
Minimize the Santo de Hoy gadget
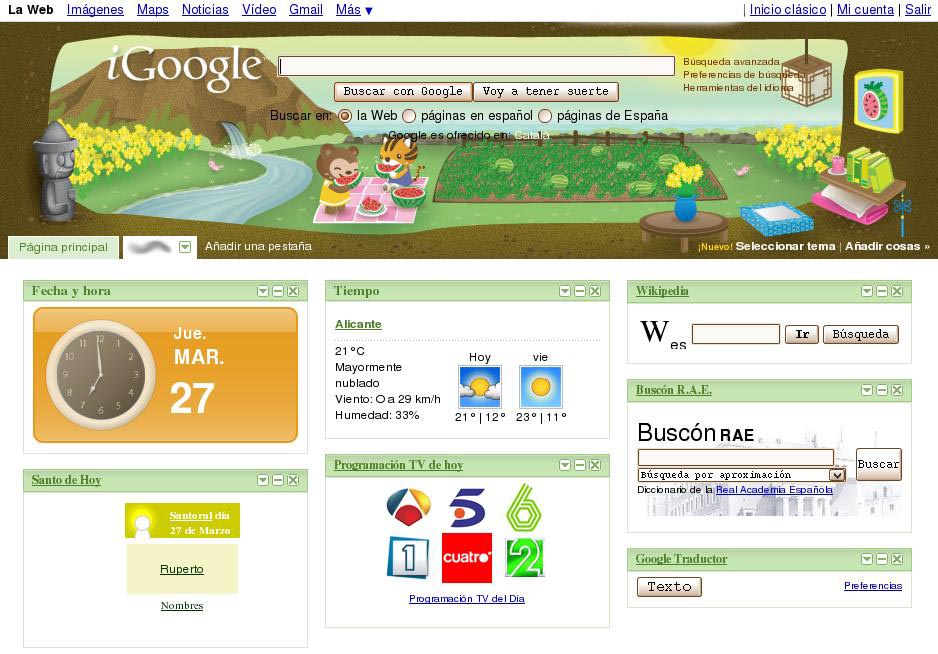[278, 480]
